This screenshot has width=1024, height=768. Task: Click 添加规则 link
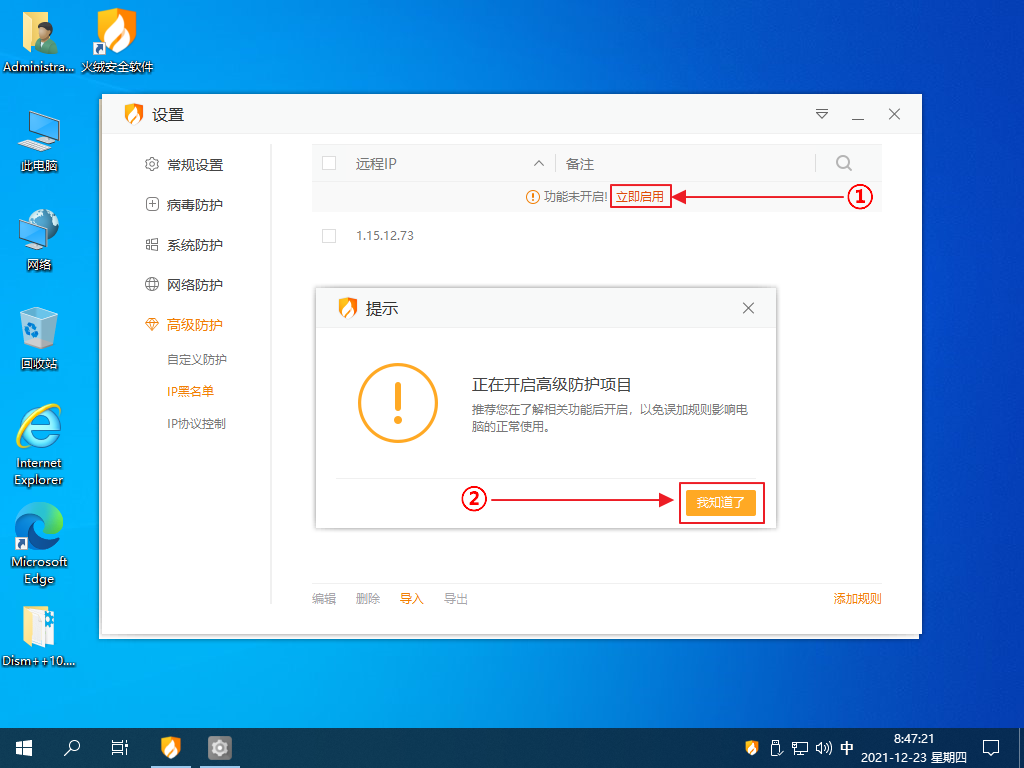point(857,598)
